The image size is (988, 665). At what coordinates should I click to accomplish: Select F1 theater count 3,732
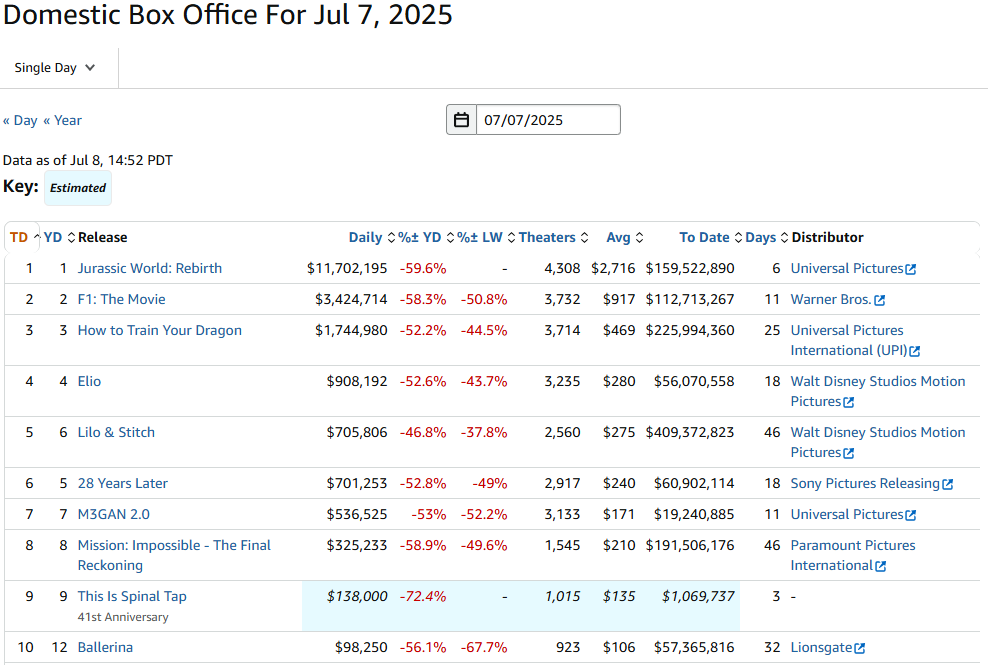(562, 299)
